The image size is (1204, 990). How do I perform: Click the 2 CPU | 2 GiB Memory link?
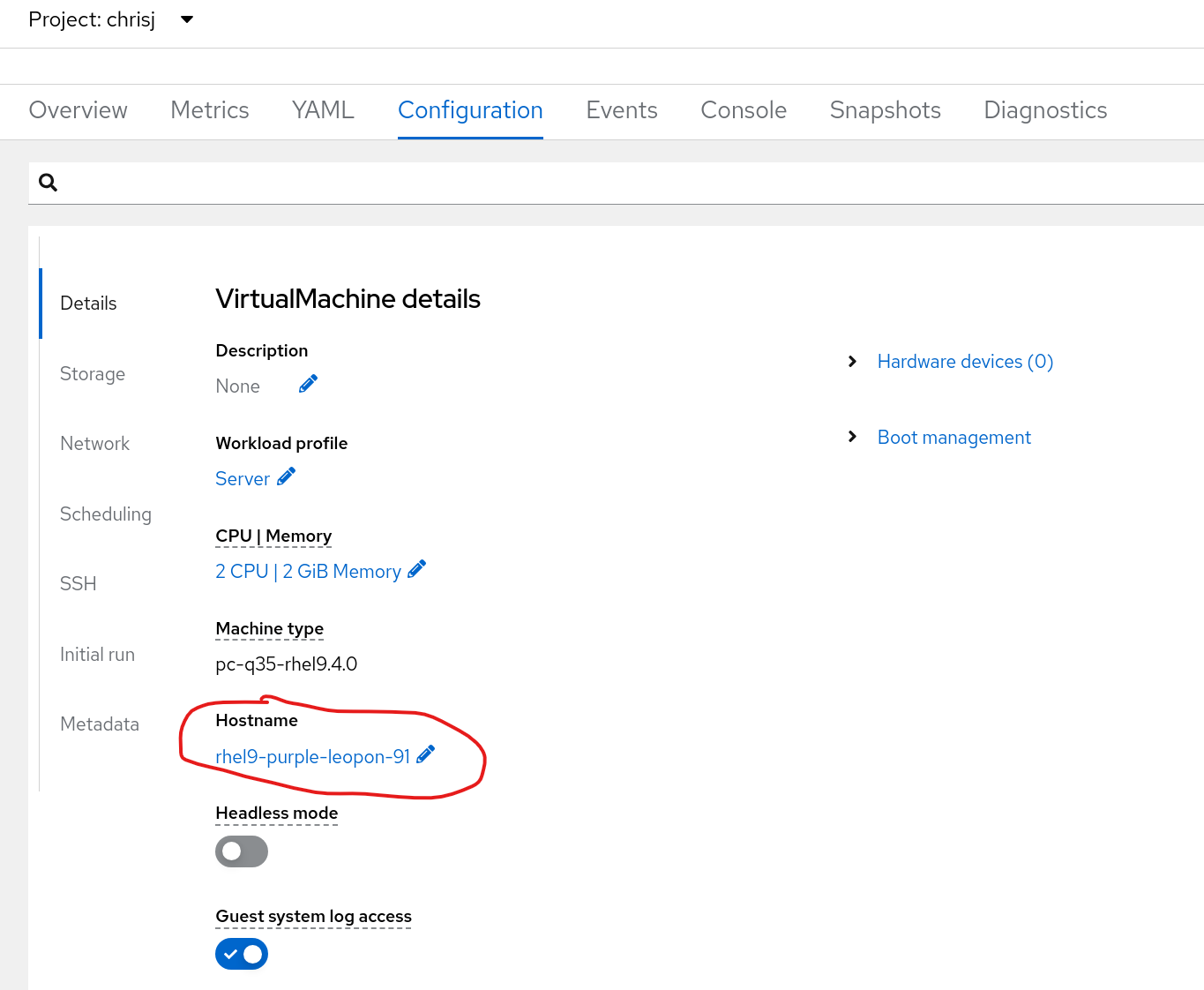point(308,572)
